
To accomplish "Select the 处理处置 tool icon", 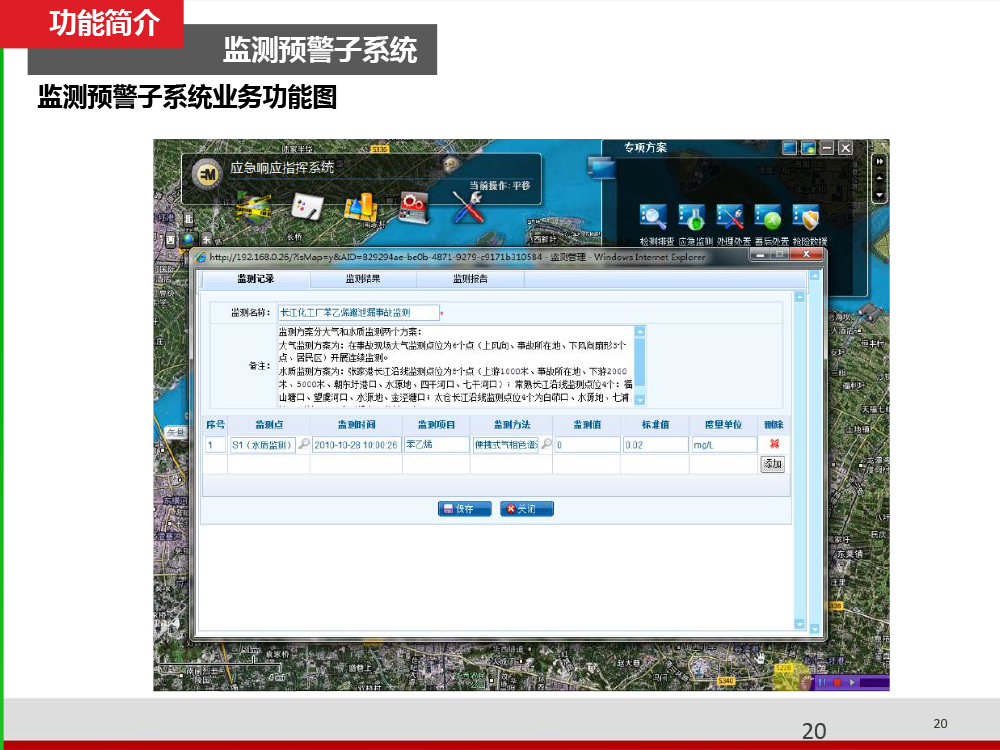I will point(730,217).
